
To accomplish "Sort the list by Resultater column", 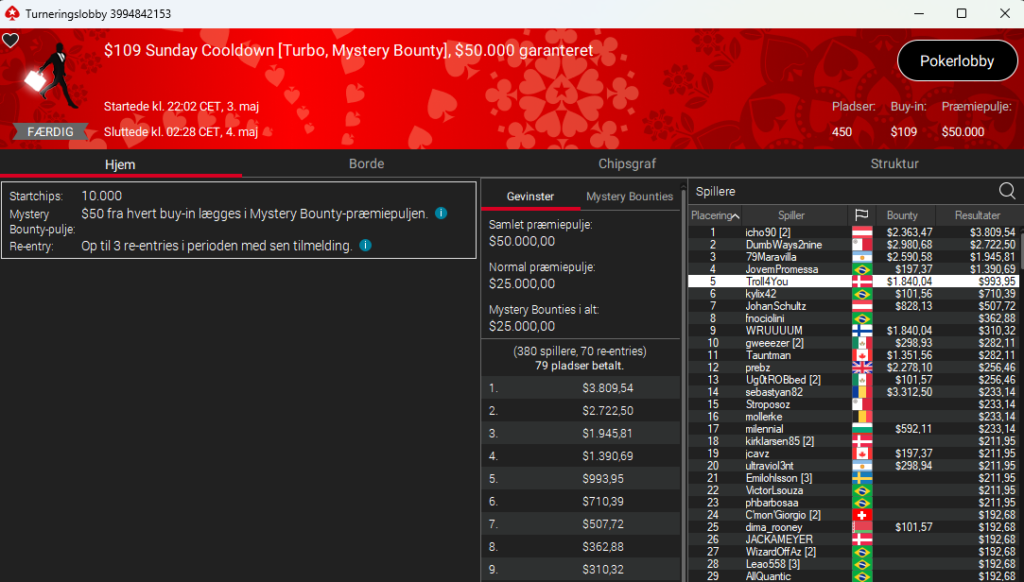I will coord(977,215).
